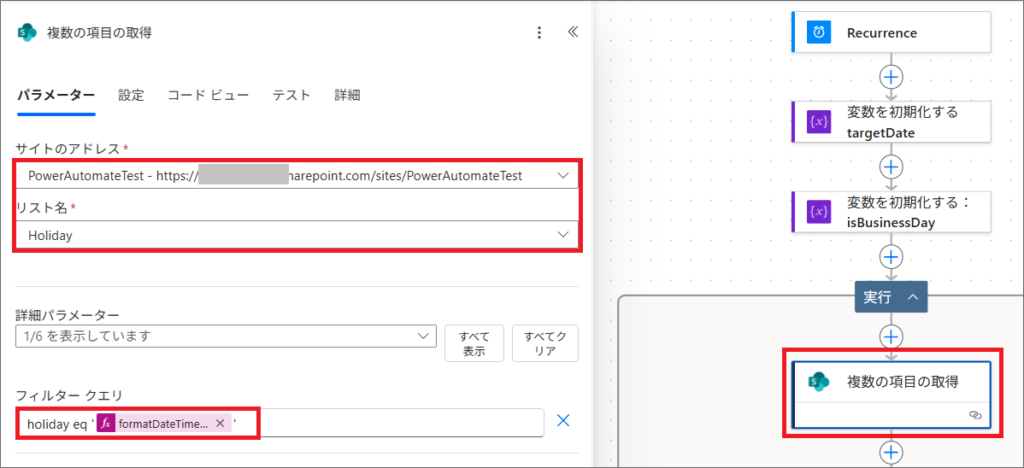Open the three-dot more options menu

539,32
